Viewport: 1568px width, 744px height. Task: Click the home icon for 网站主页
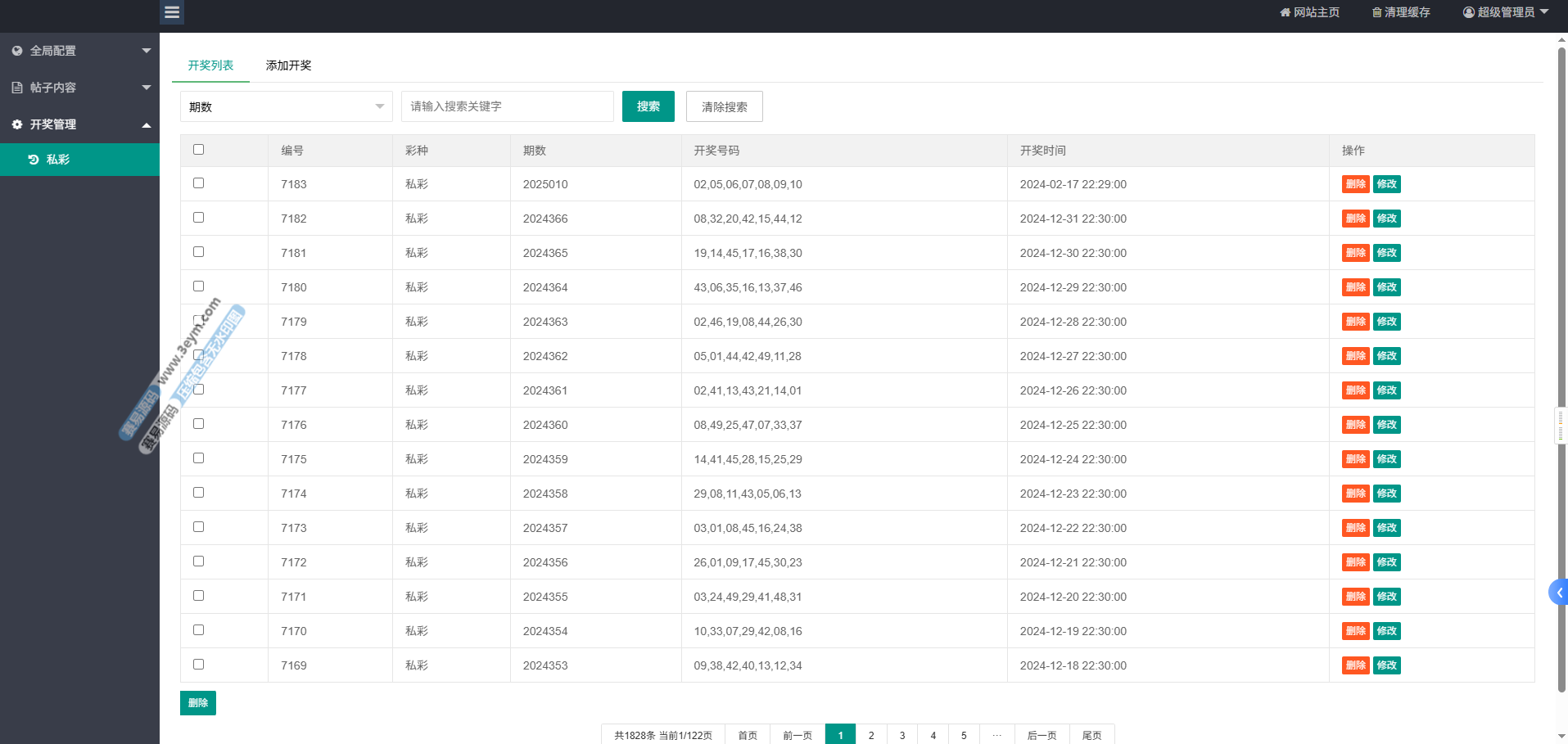pyautogui.click(x=1285, y=12)
